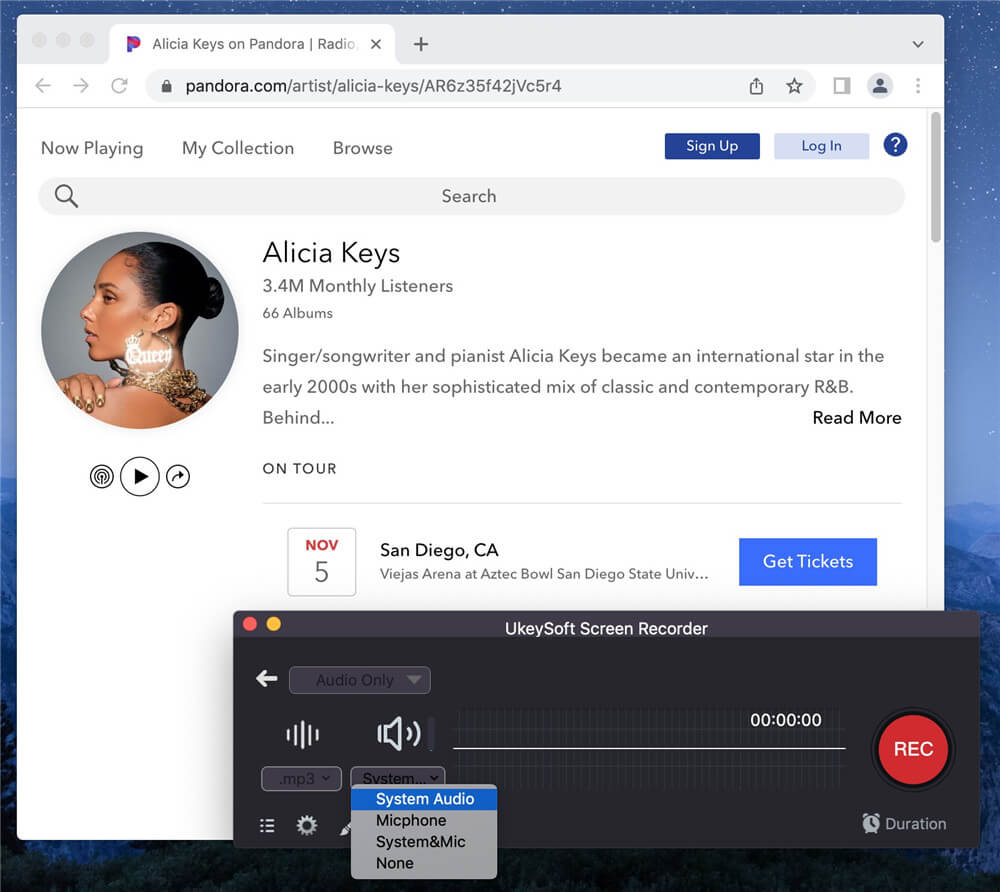
Task: Open the Chrome three-dot menu
Action: (918, 85)
